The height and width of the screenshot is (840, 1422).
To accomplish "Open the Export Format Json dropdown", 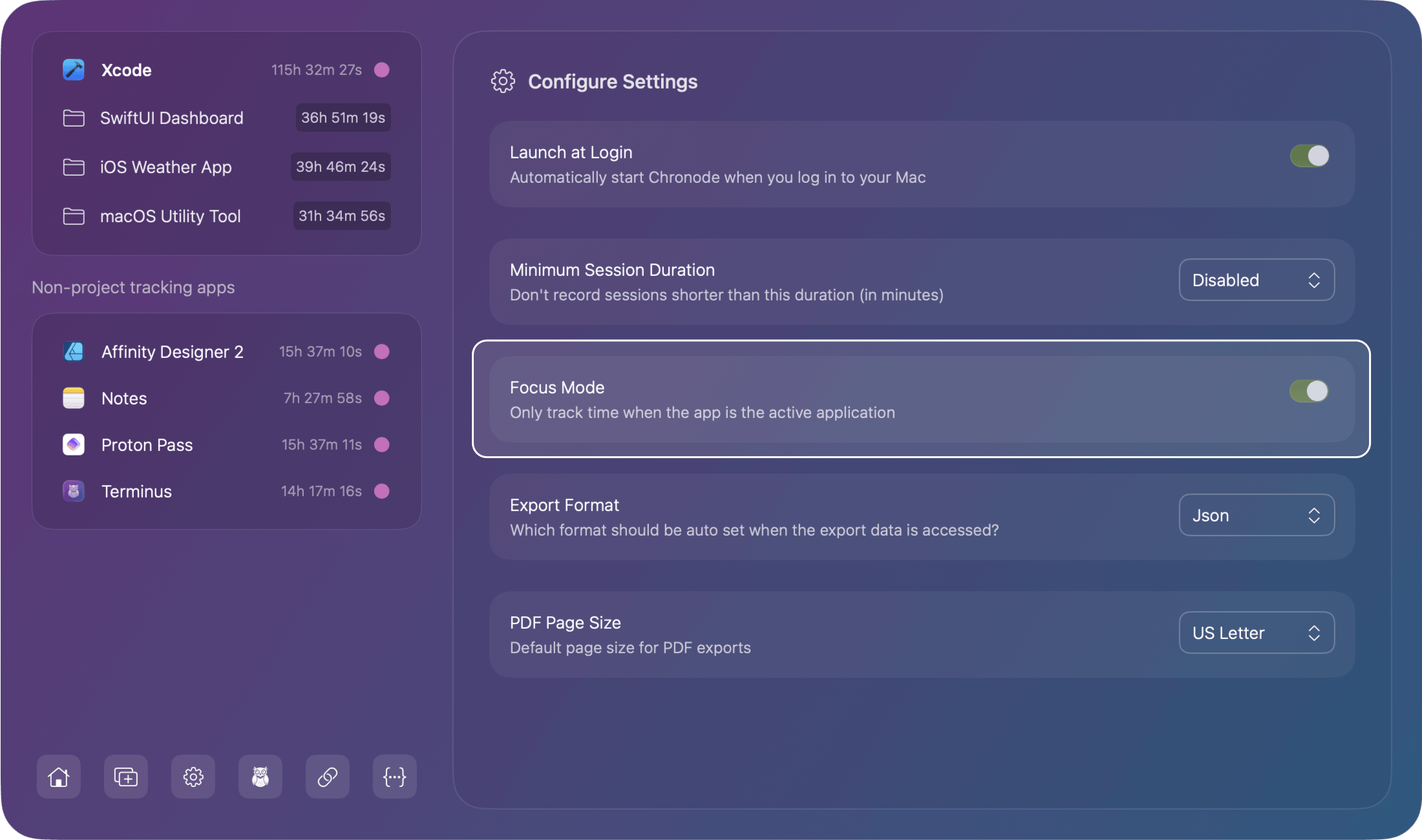I will (1257, 515).
